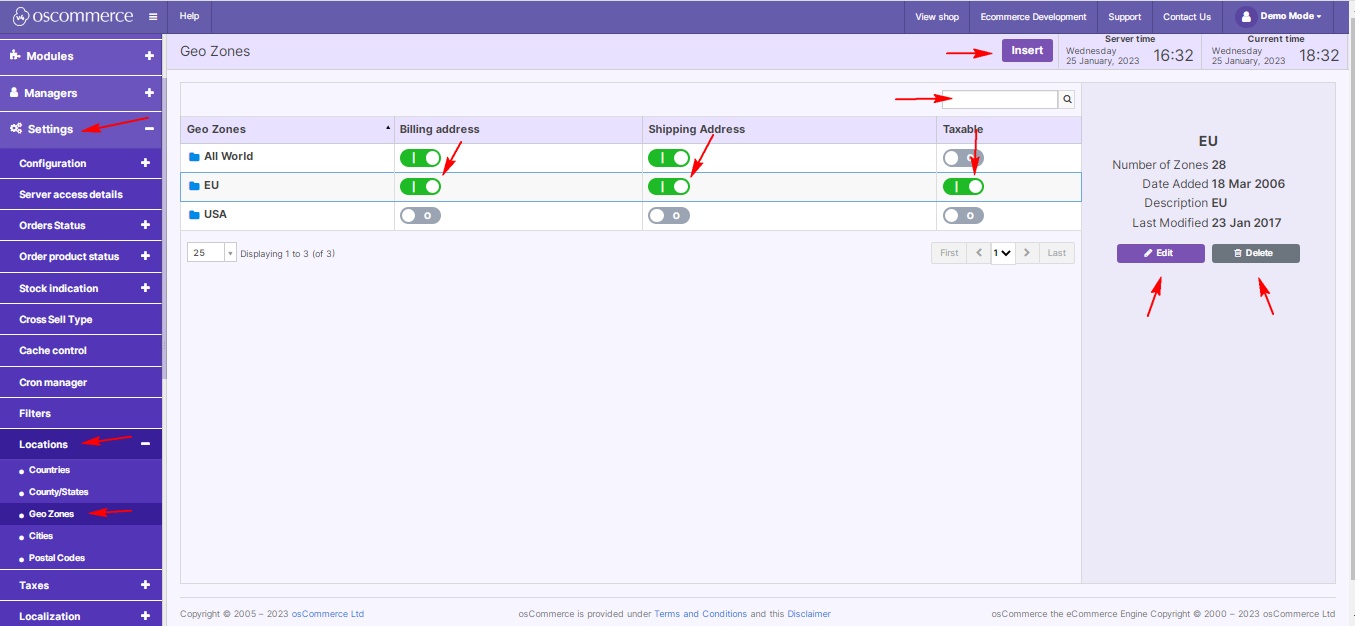The height and width of the screenshot is (626, 1355).
Task: Enable Shipping Address for USA
Action: point(669,215)
